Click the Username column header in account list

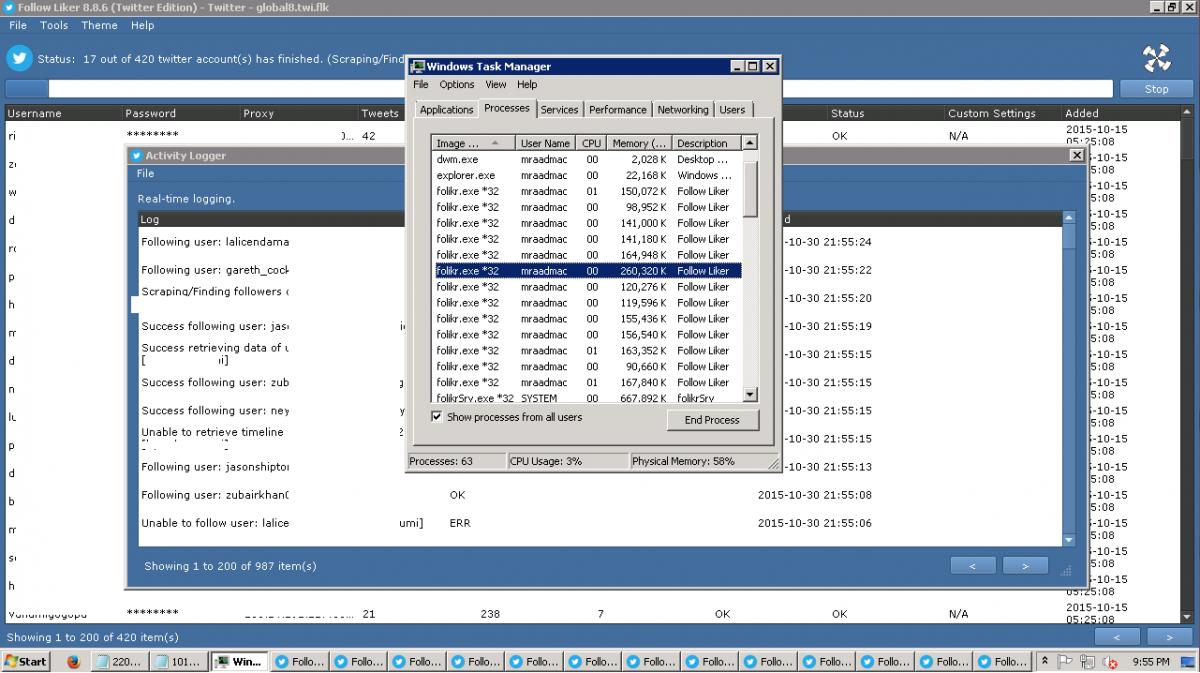[x=63, y=113]
